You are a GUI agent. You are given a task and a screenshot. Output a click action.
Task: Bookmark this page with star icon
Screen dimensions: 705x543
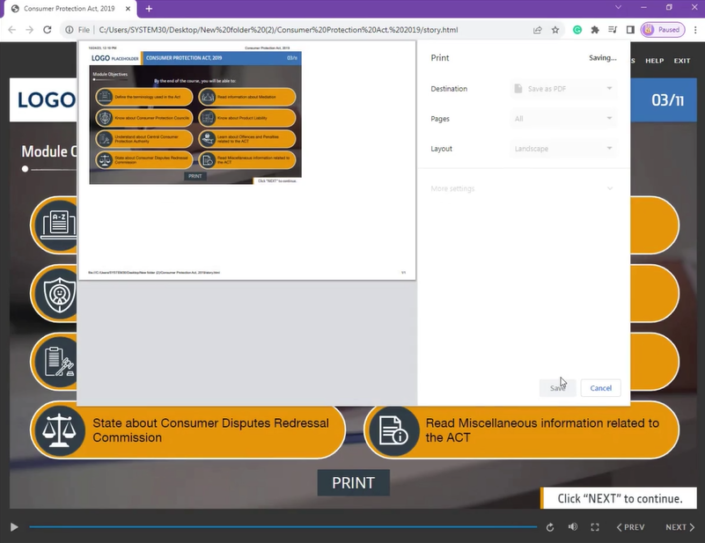click(555, 30)
